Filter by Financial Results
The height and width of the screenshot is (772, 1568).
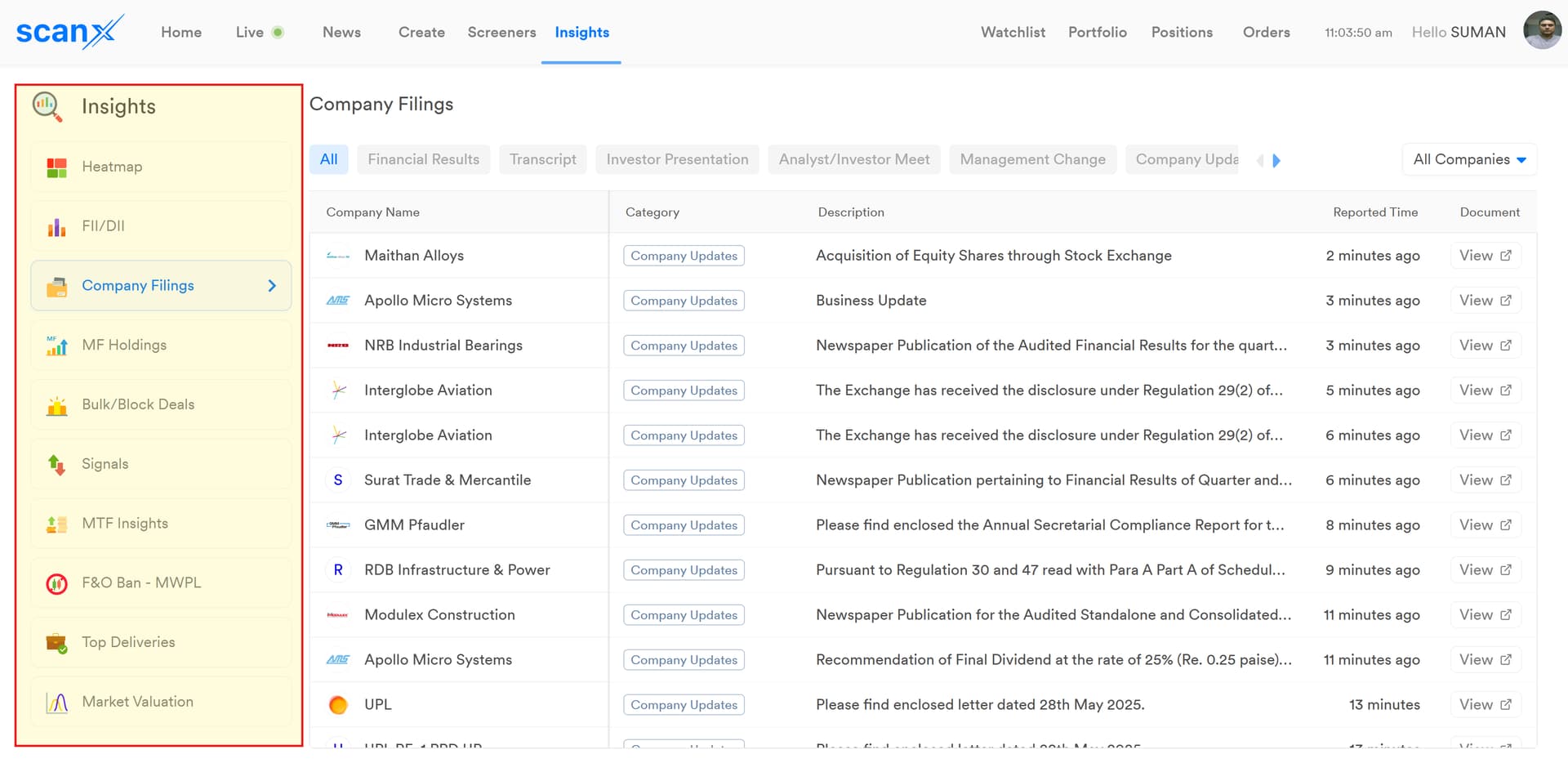click(x=424, y=159)
